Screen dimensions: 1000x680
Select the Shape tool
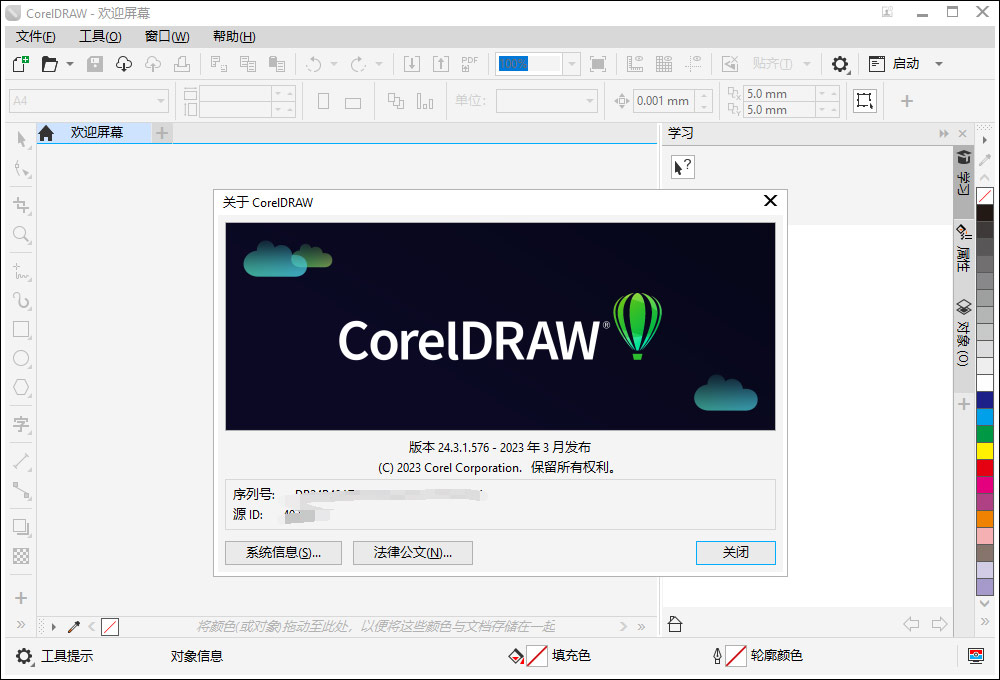(20, 170)
